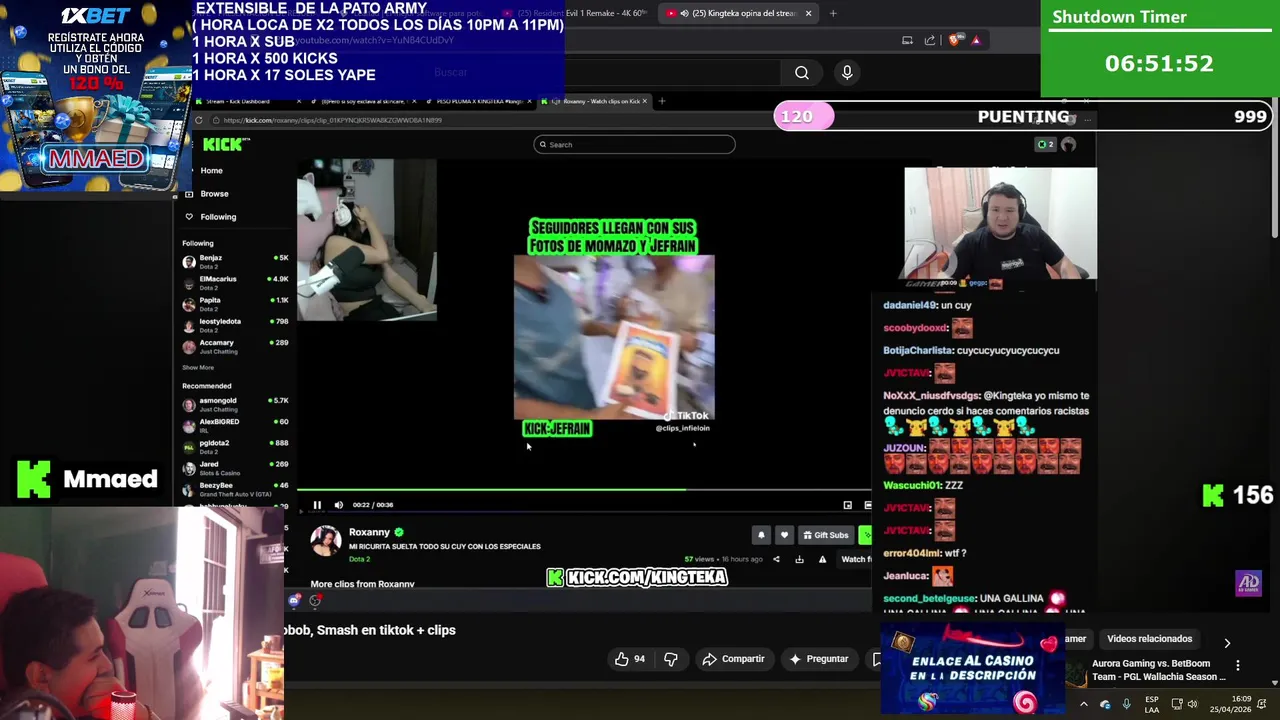Open new tab in inner browser

pos(662,101)
